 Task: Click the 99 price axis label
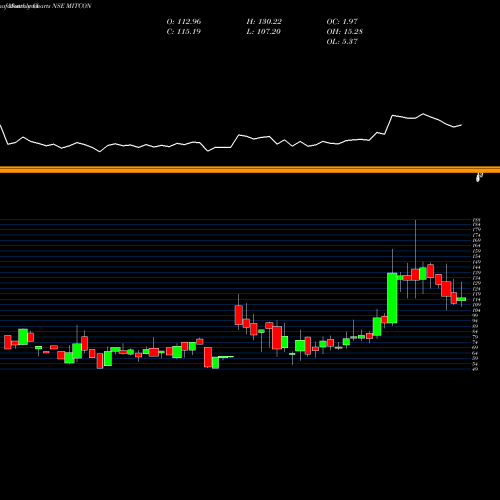(x=476, y=315)
